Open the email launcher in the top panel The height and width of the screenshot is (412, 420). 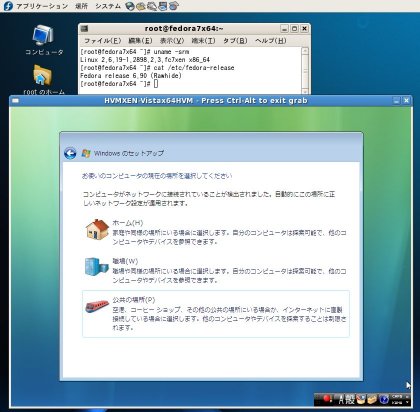[x=141, y=6]
